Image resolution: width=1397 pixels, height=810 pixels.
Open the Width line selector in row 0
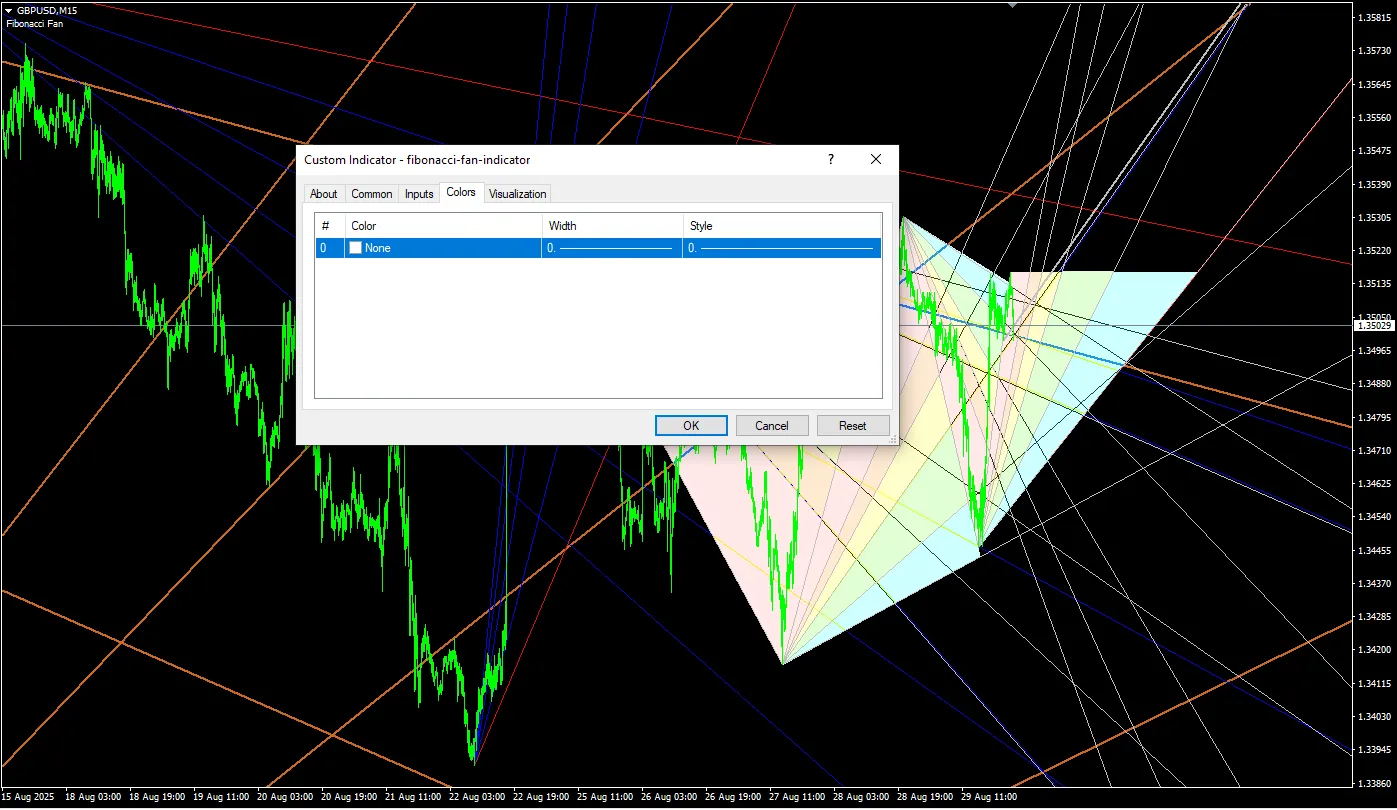(612, 248)
